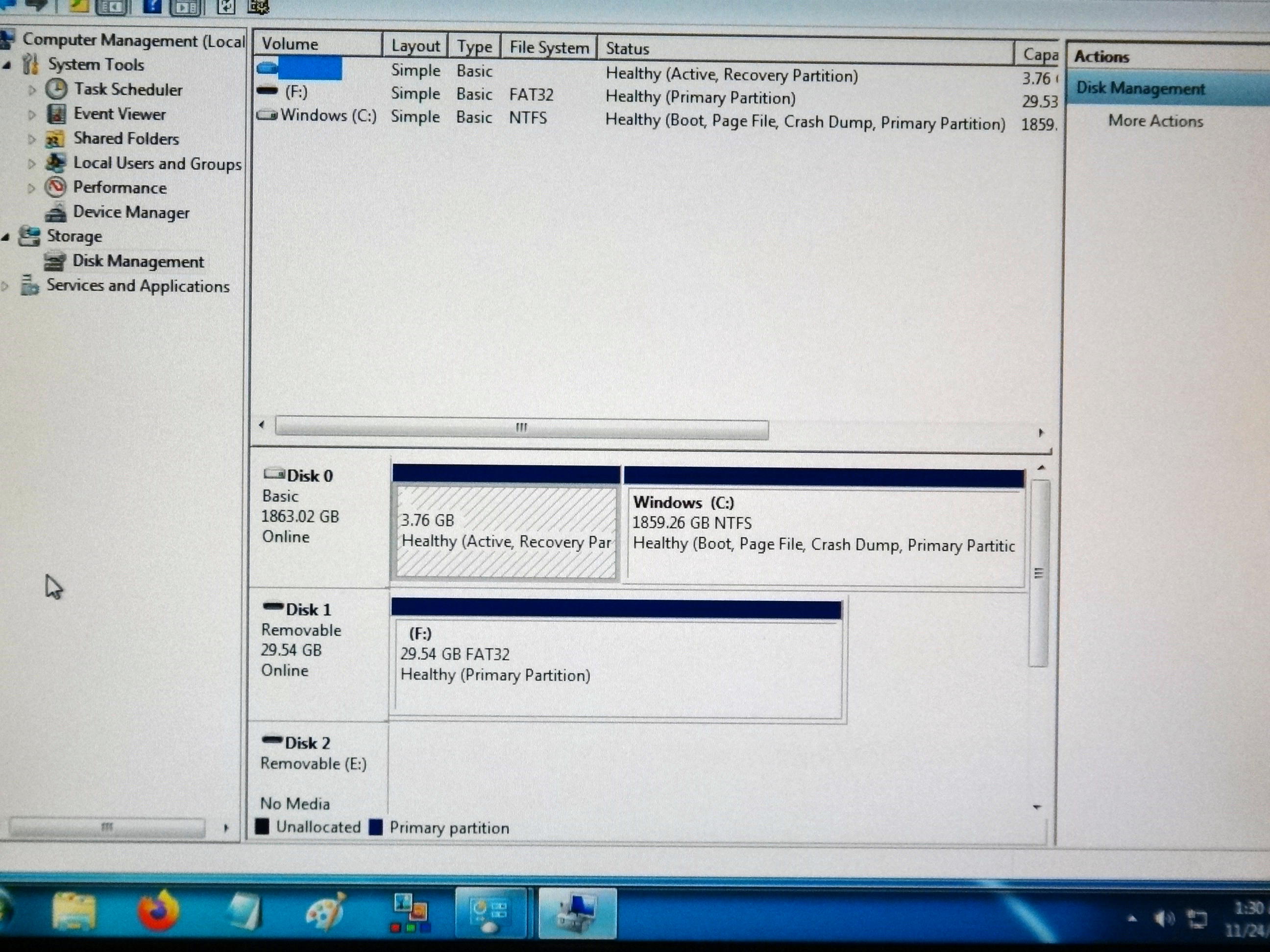Expand the Performance node

[x=31, y=188]
